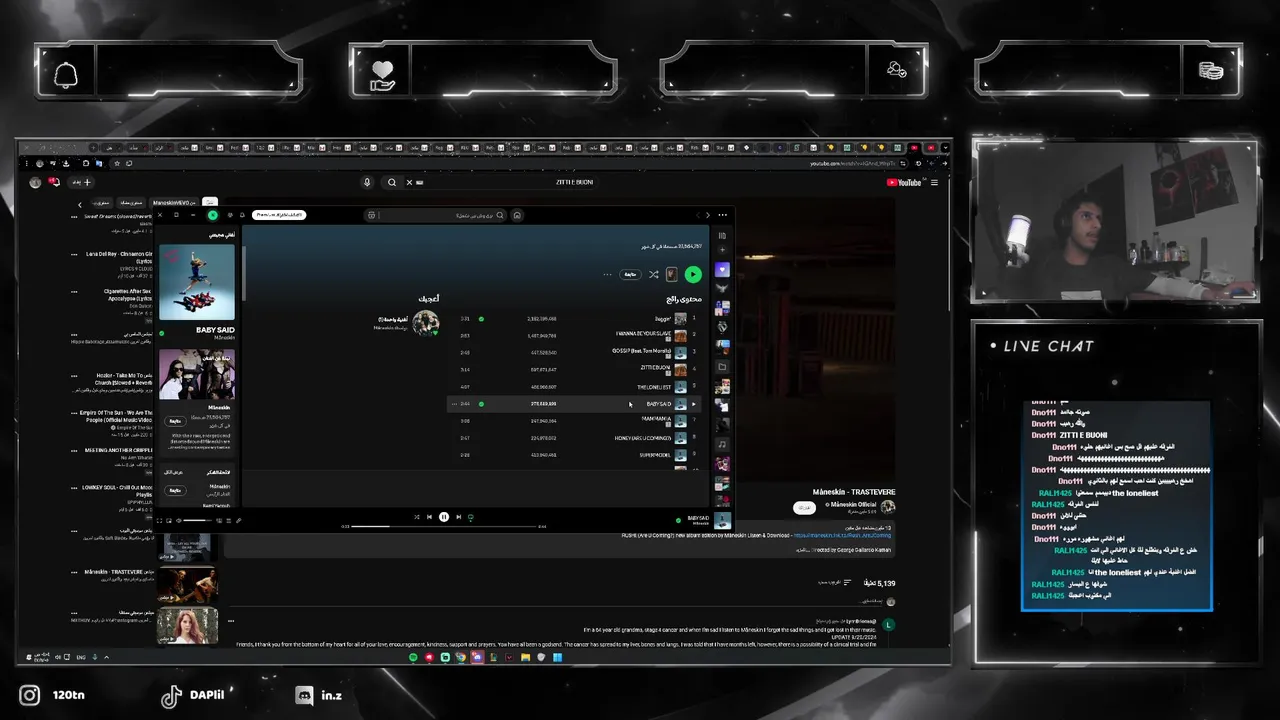This screenshot has width=1280, height=720.
Task: Select ZITTI E BUONI track in Spotify list
Action: pyautogui.click(x=576, y=368)
